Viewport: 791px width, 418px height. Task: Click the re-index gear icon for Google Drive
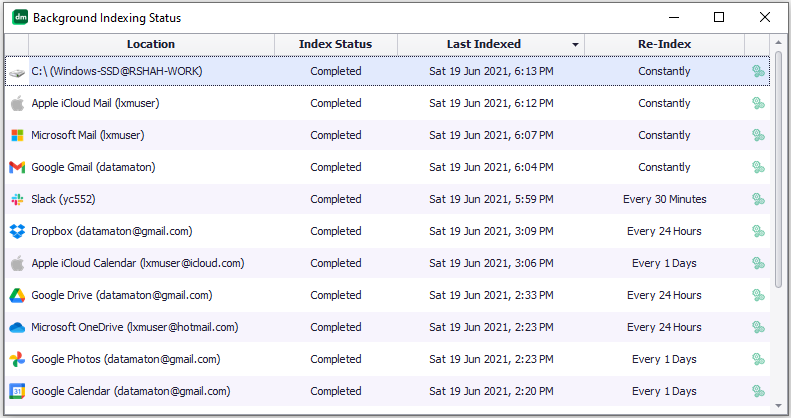[x=758, y=295]
